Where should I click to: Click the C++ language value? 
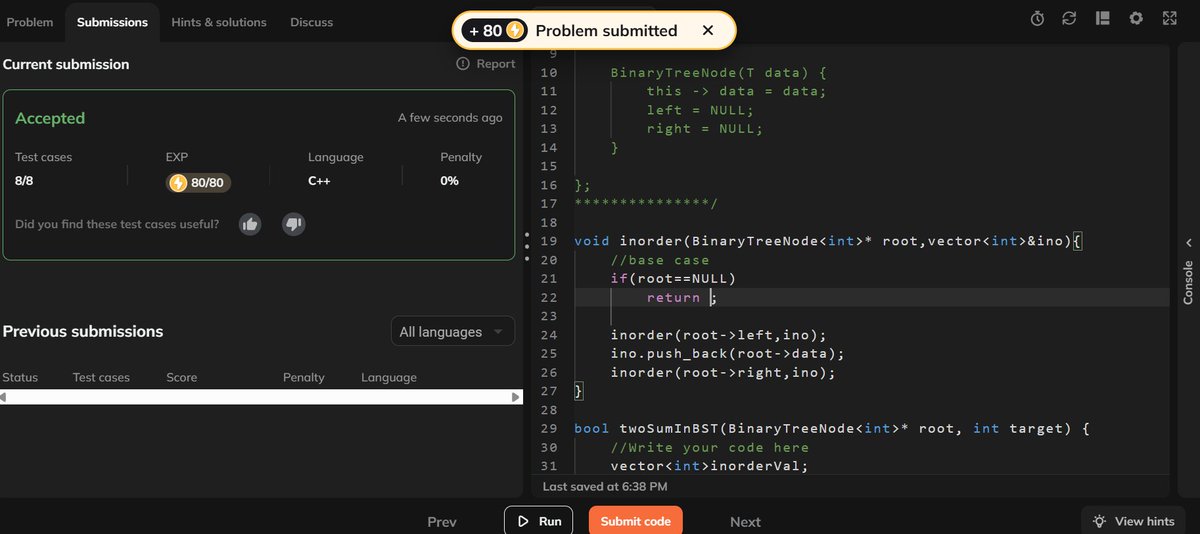click(319, 181)
